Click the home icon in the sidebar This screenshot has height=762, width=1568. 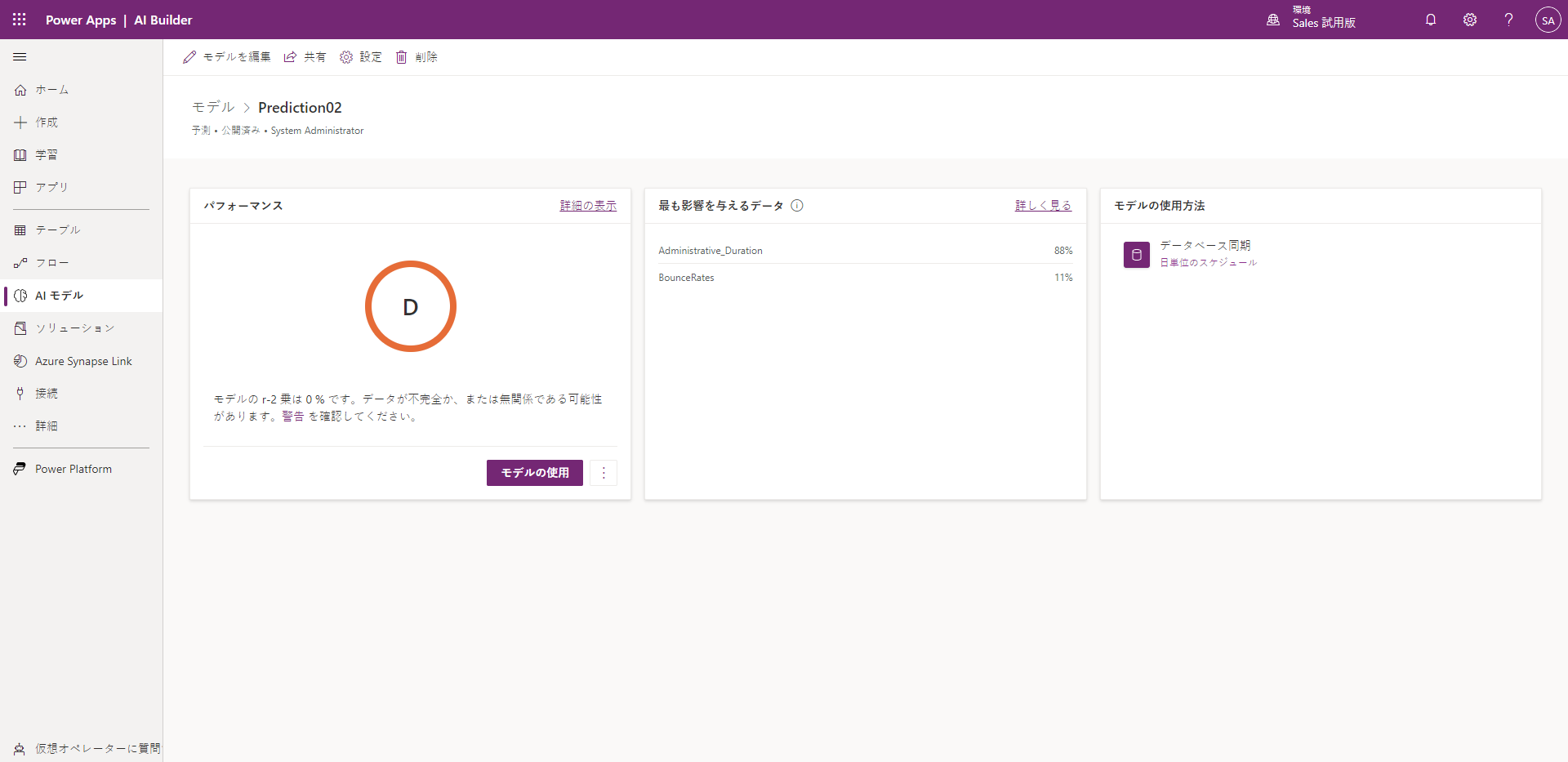(x=20, y=90)
